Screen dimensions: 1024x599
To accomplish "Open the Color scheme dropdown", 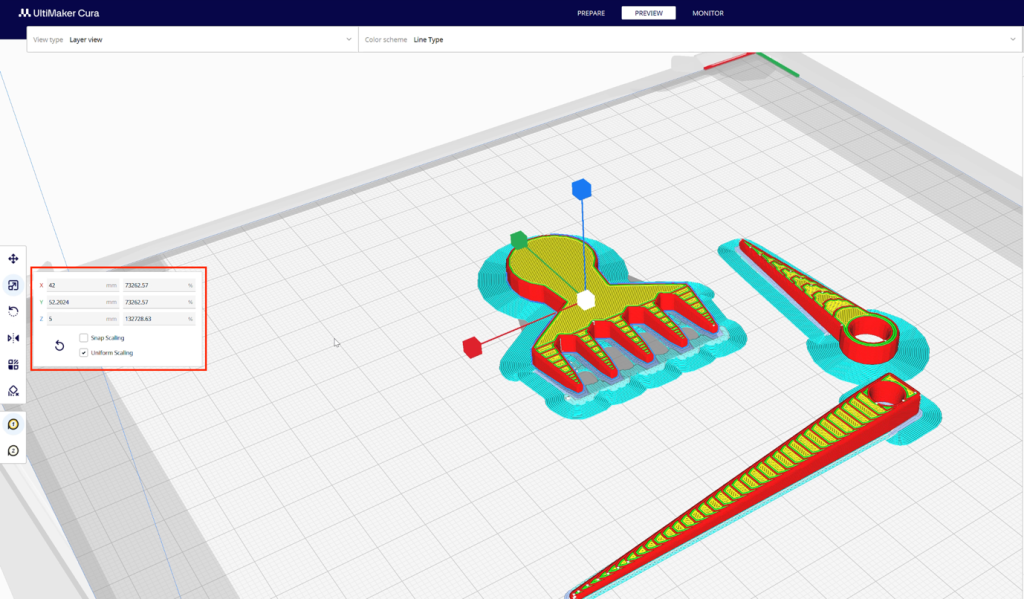I will (691, 39).
